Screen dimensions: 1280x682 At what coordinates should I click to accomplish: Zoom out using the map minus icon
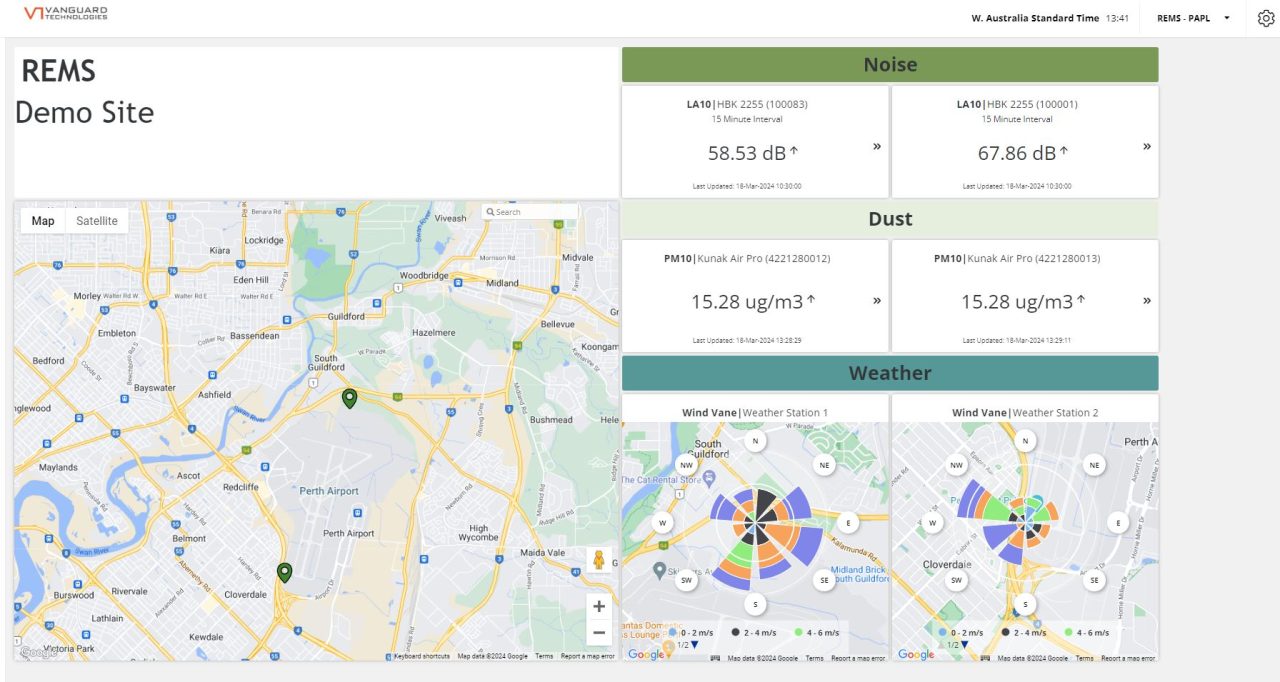pos(599,632)
